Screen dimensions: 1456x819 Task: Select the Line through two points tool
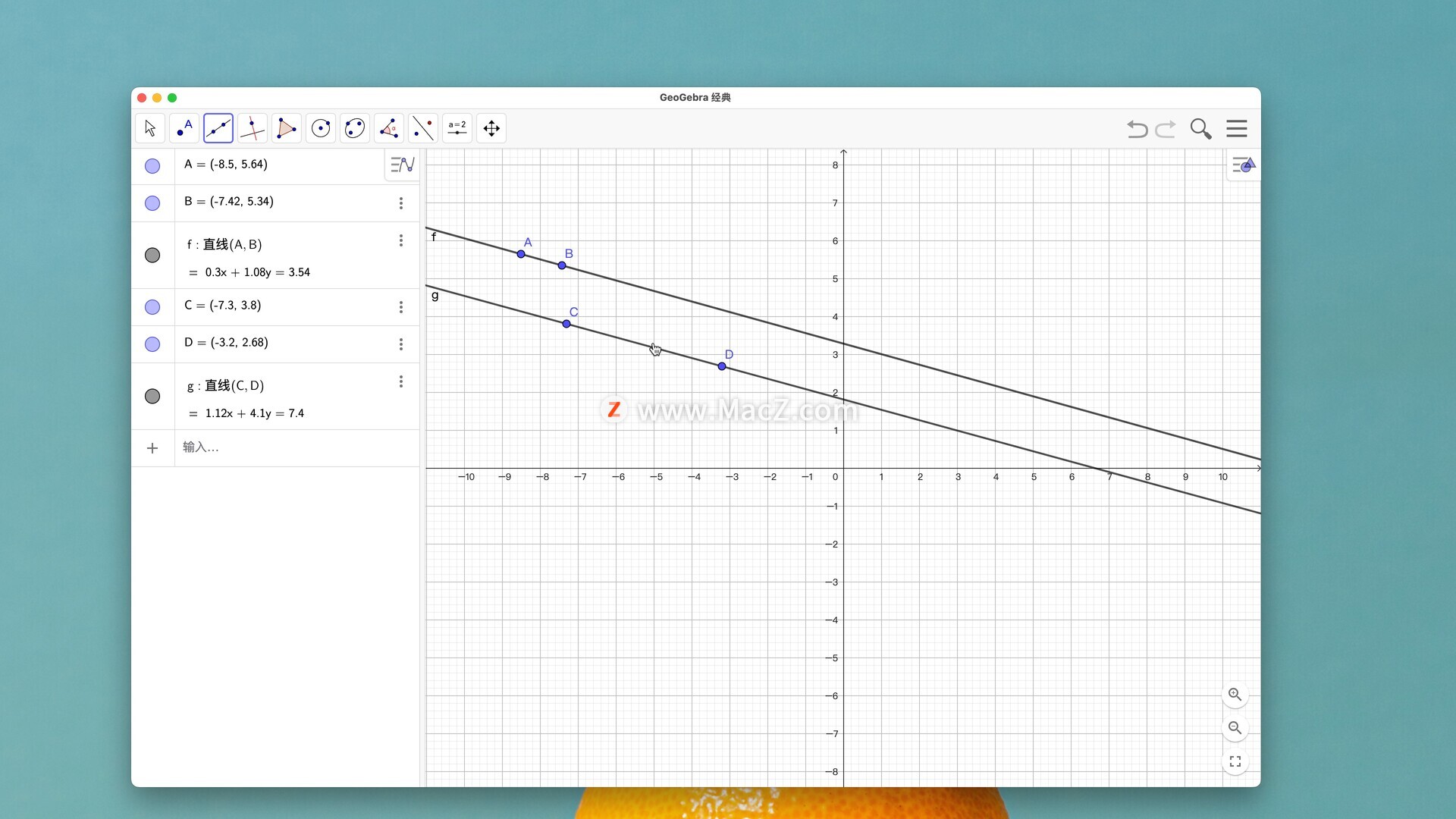point(218,128)
